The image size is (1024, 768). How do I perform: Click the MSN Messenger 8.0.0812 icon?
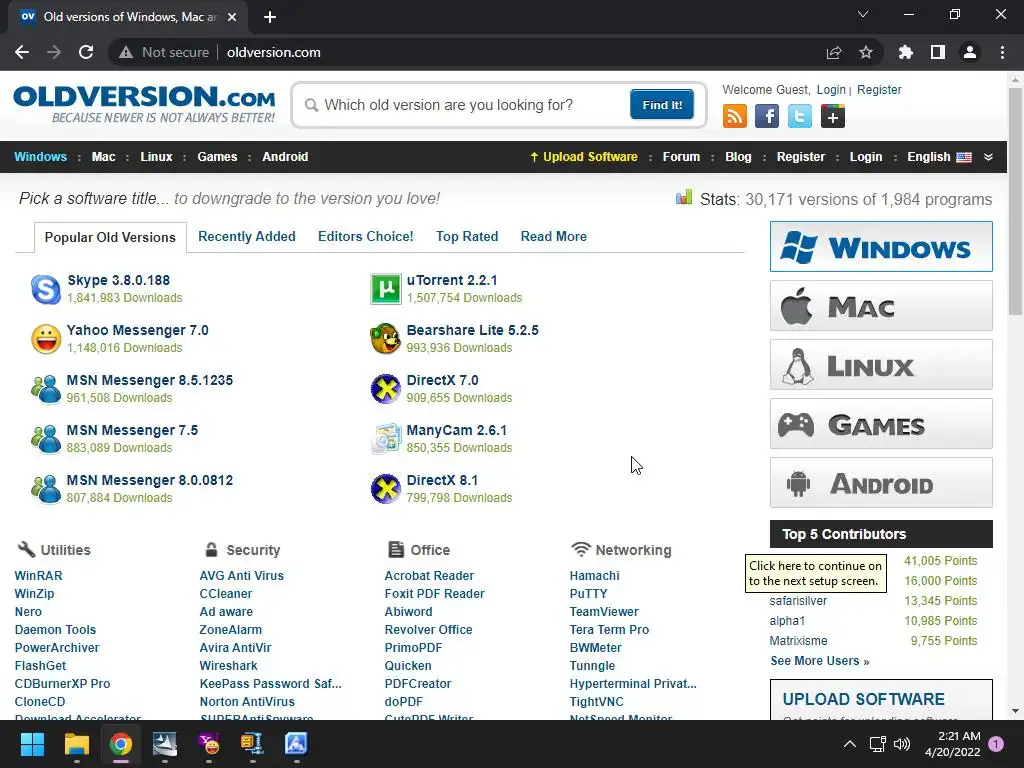(46, 489)
